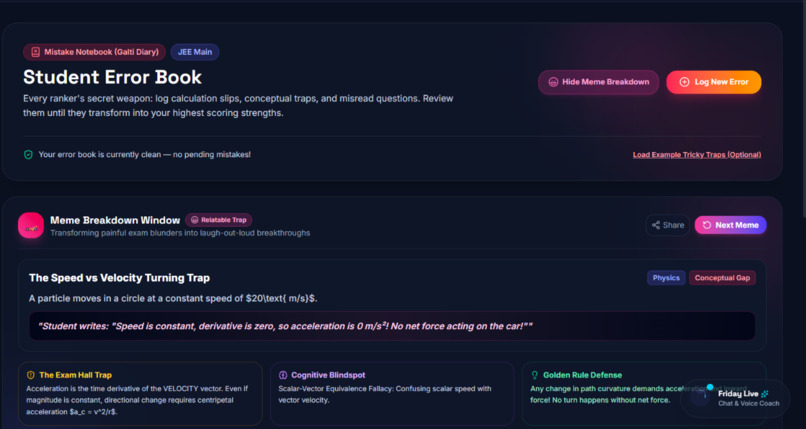The height and width of the screenshot is (429, 806).
Task: Click the Cognitive Blindspot icon
Action: [x=283, y=375]
